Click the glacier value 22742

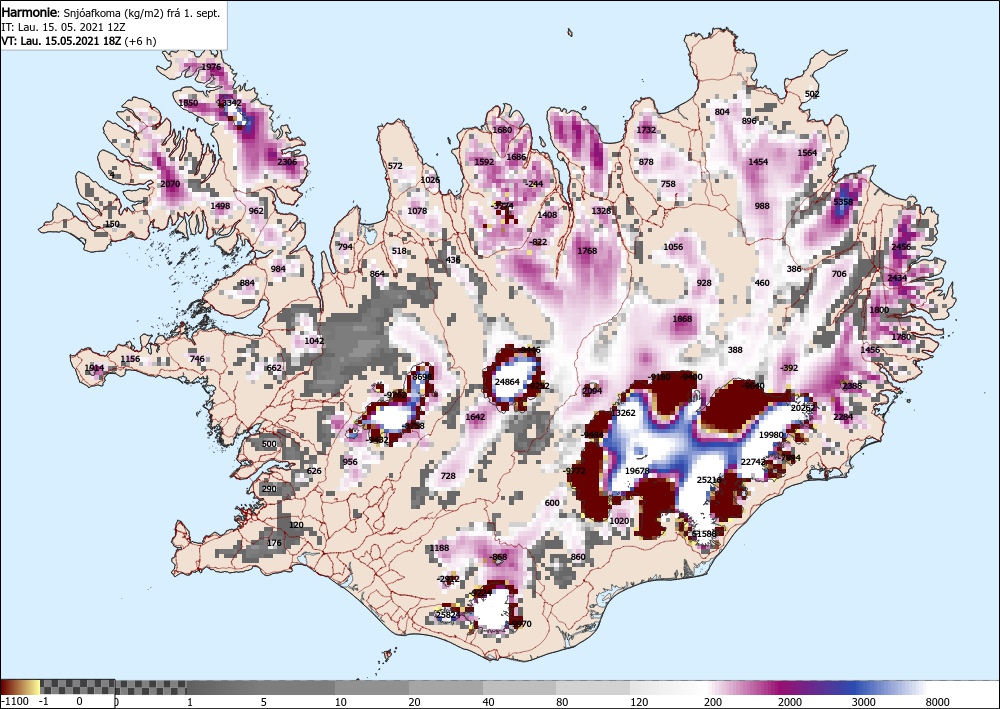[x=753, y=462]
